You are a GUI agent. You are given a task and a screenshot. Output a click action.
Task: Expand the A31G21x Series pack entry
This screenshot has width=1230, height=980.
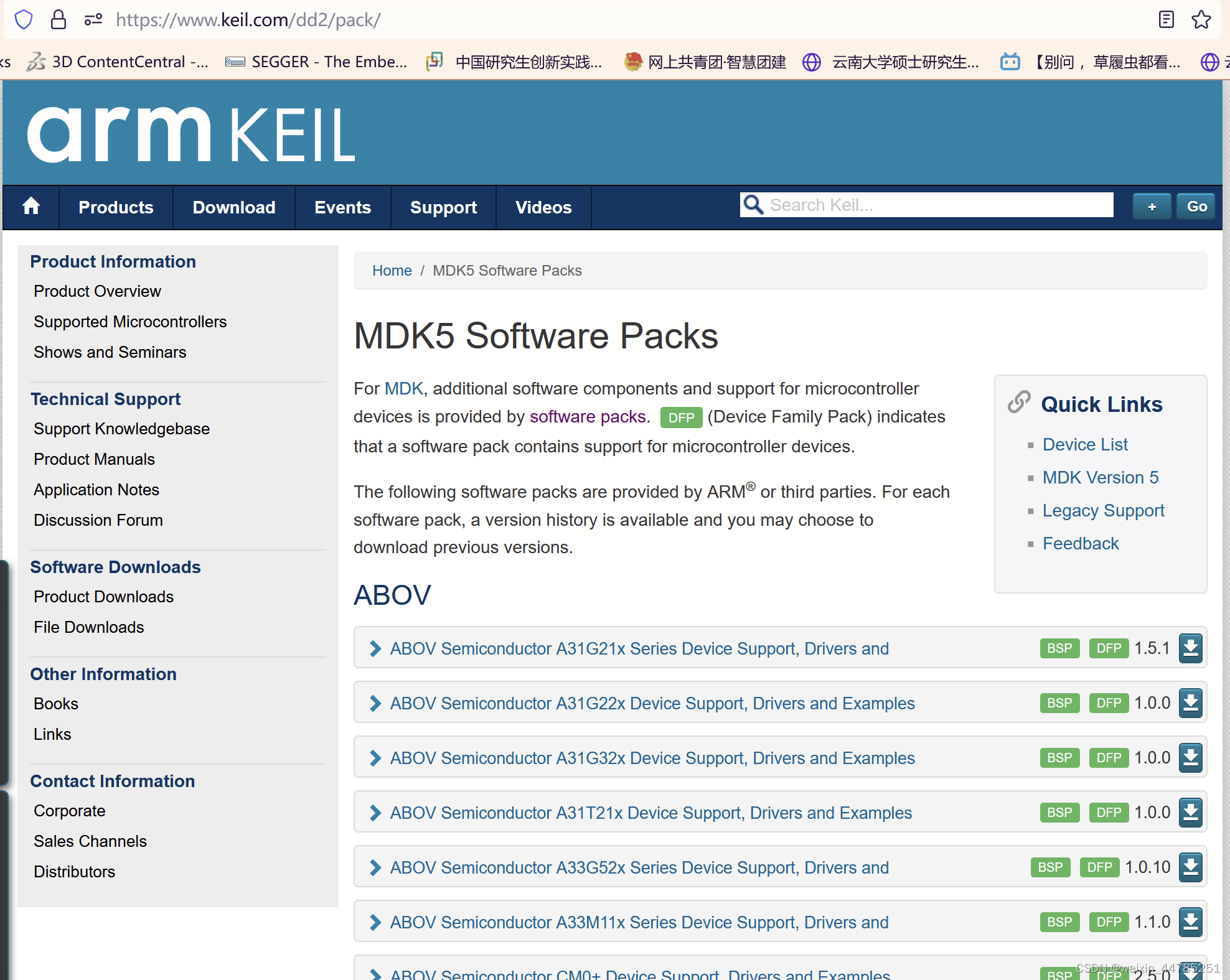click(x=375, y=648)
